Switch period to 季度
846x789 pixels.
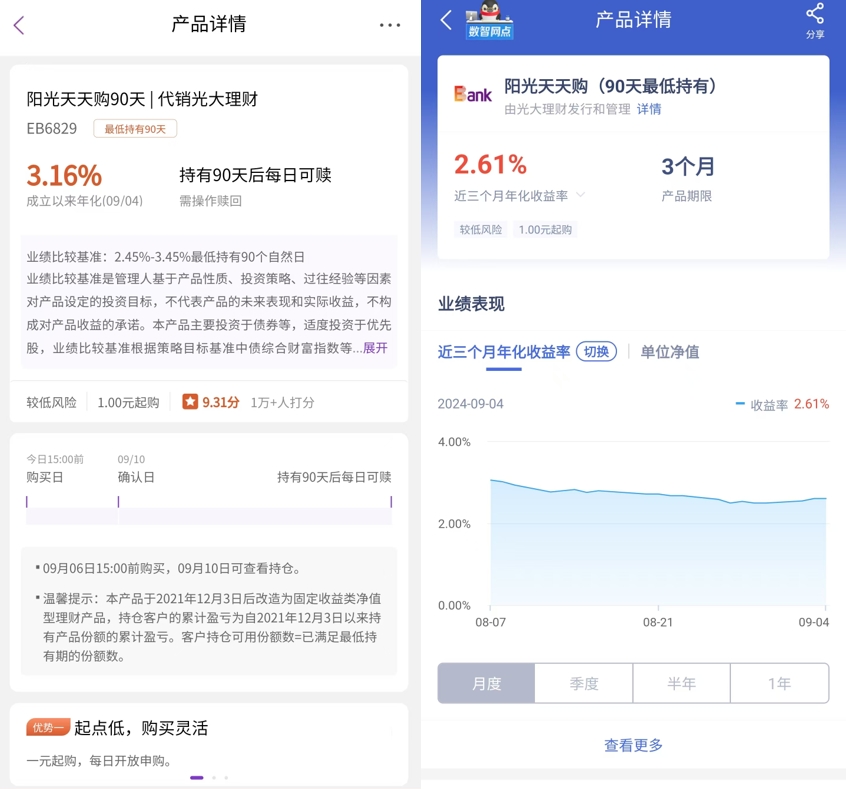tap(584, 683)
